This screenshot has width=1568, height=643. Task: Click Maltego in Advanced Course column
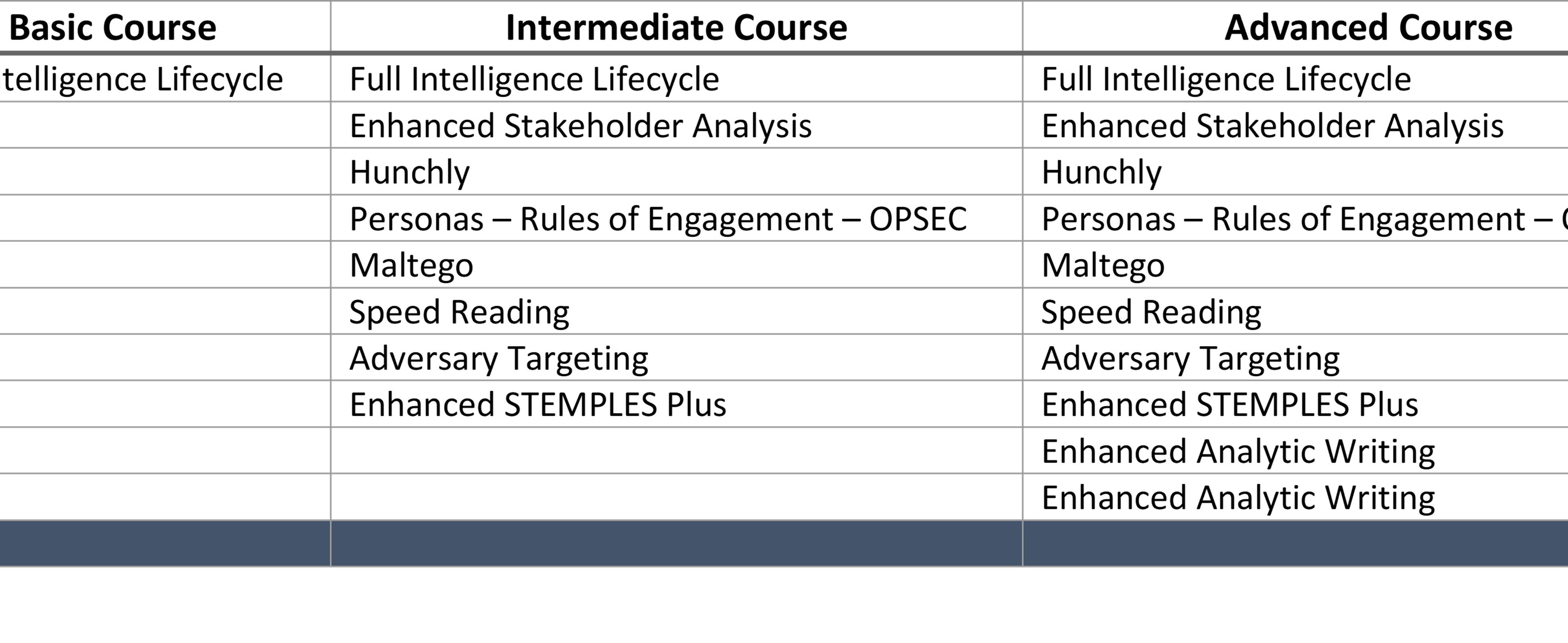[x=1103, y=266]
